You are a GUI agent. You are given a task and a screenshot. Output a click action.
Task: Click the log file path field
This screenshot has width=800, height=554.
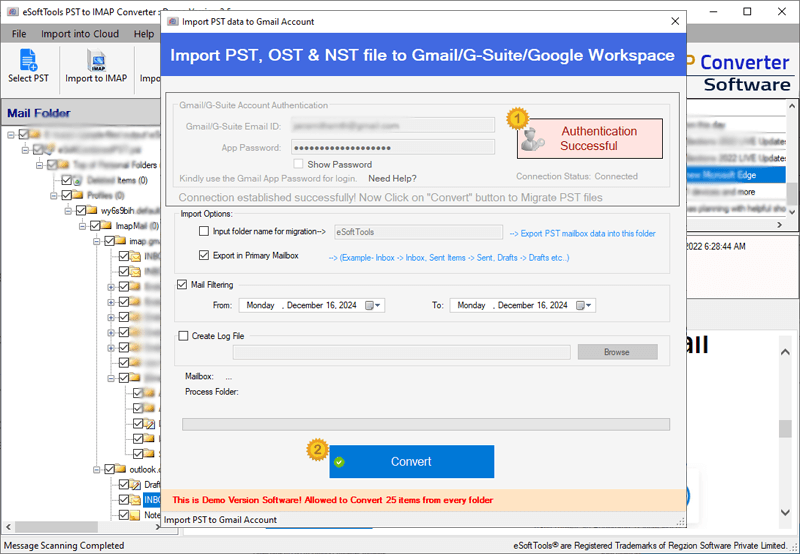click(402, 352)
